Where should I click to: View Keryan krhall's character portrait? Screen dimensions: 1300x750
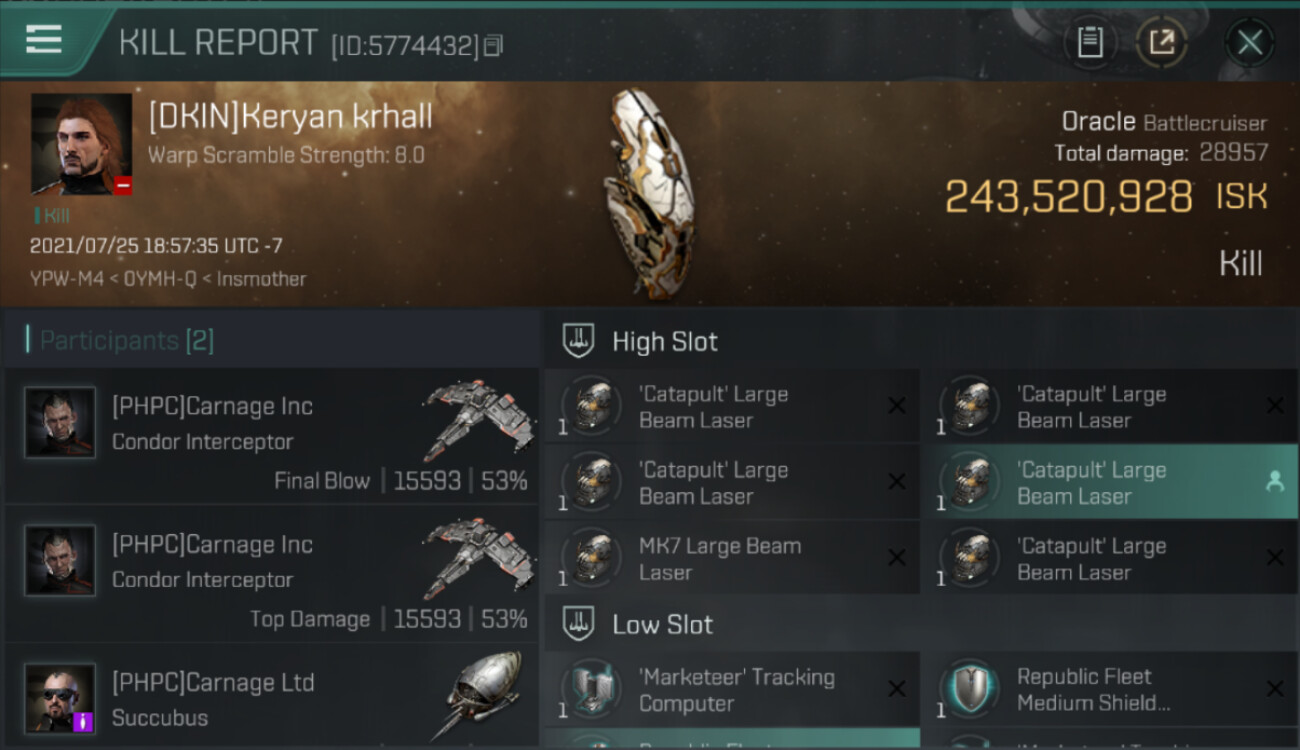coord(82,144)
